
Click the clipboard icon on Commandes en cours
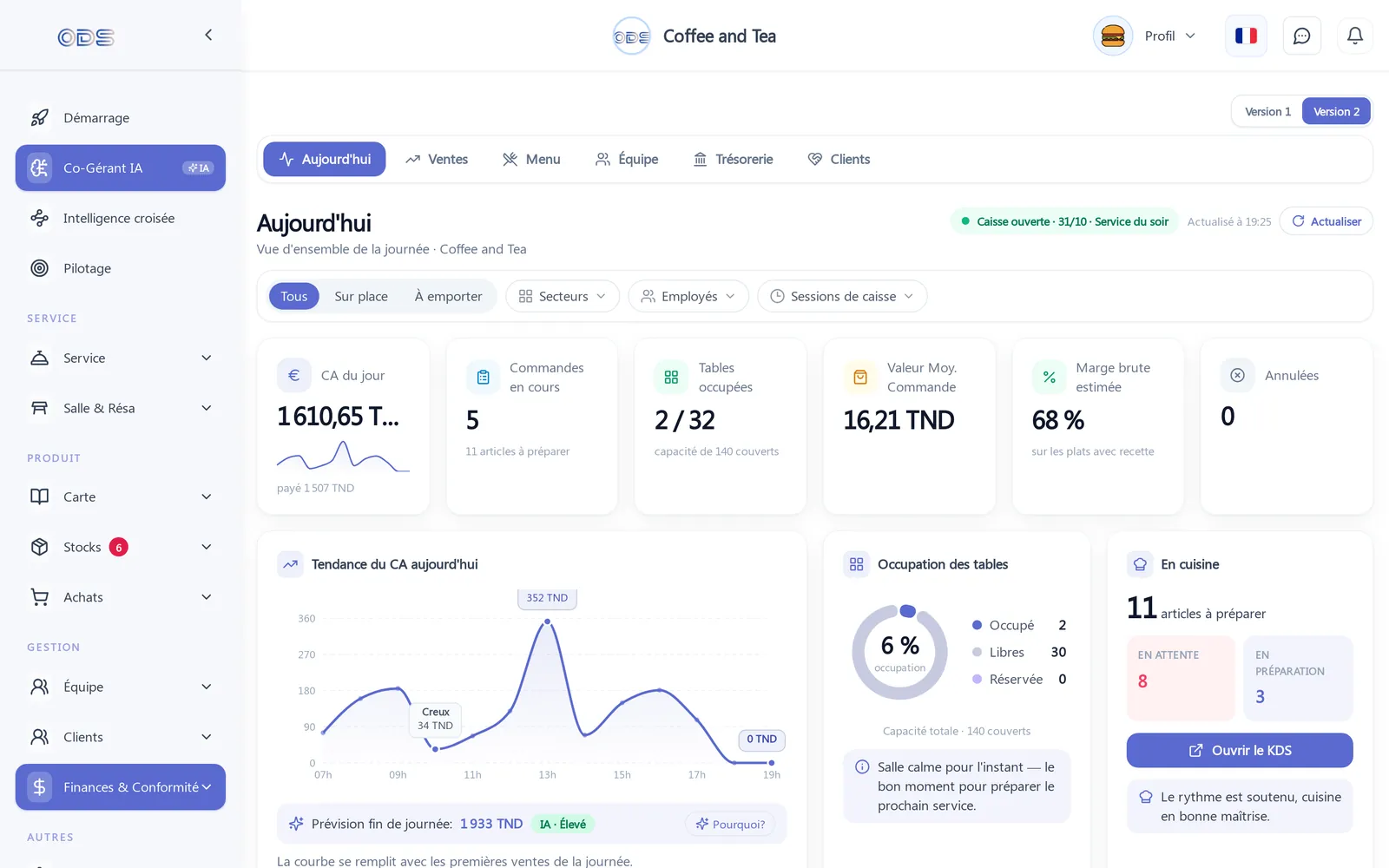[x=483, y=377]
